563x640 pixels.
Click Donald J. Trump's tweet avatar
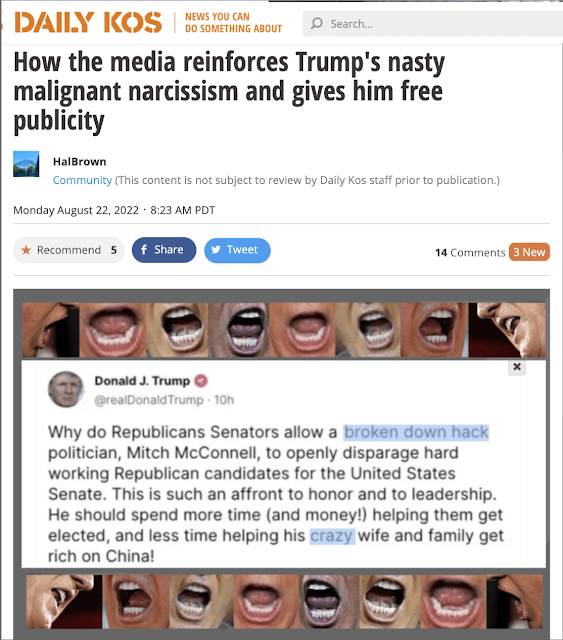[66, 389]
